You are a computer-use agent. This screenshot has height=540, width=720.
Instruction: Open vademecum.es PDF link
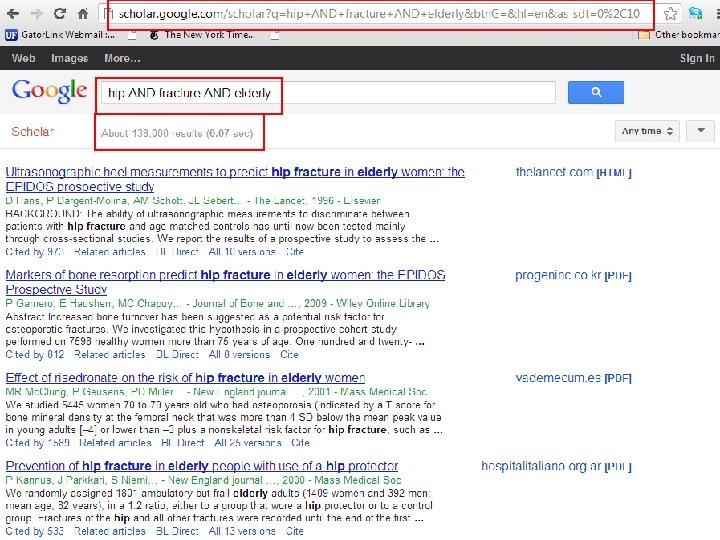coord(574,378)
